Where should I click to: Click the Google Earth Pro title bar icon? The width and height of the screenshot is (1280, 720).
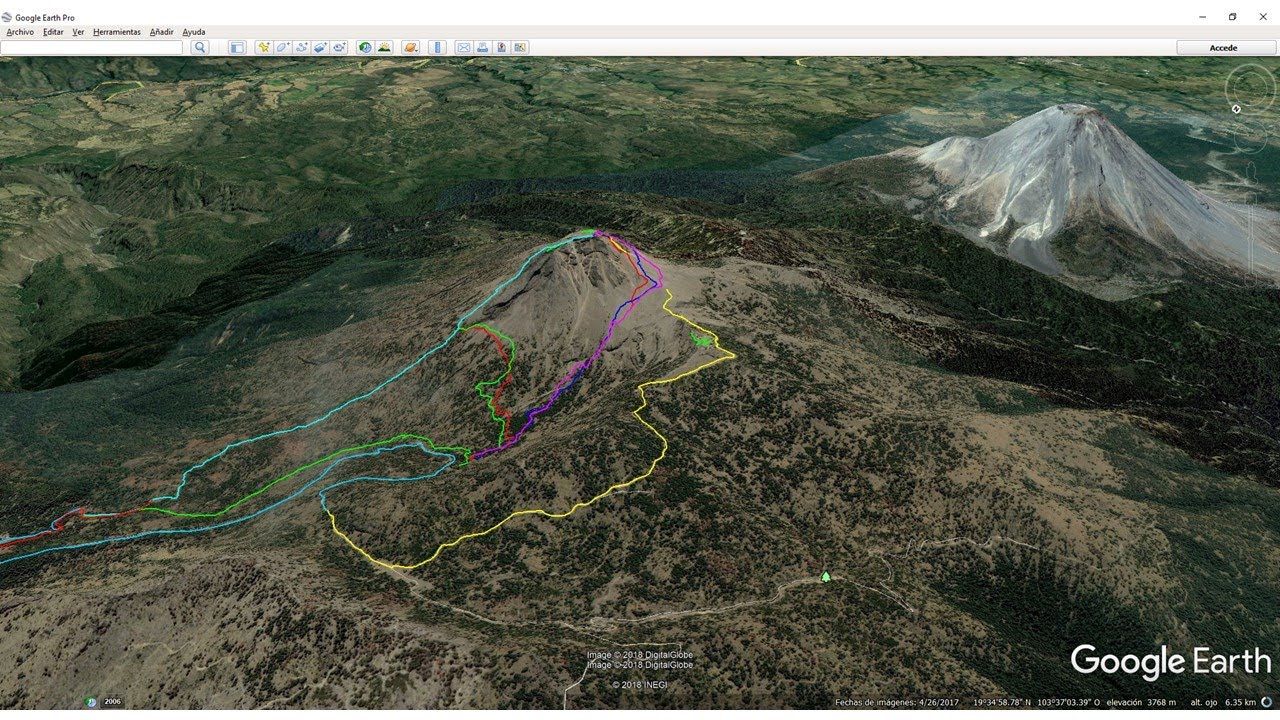tap(7, 17)
